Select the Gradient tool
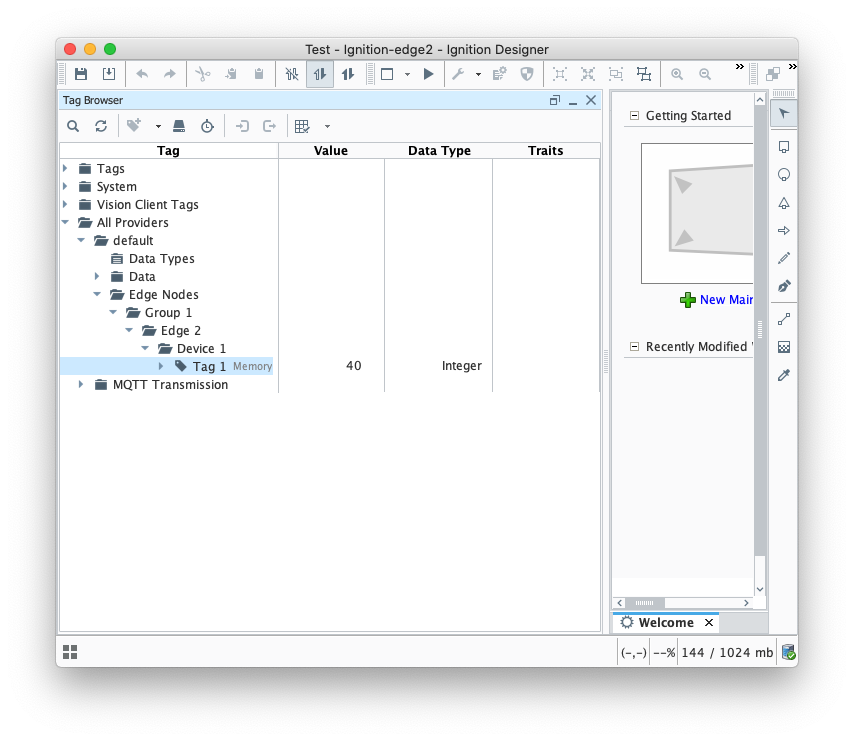This screenshot has height=741, width=854. [x=784, y=347]
